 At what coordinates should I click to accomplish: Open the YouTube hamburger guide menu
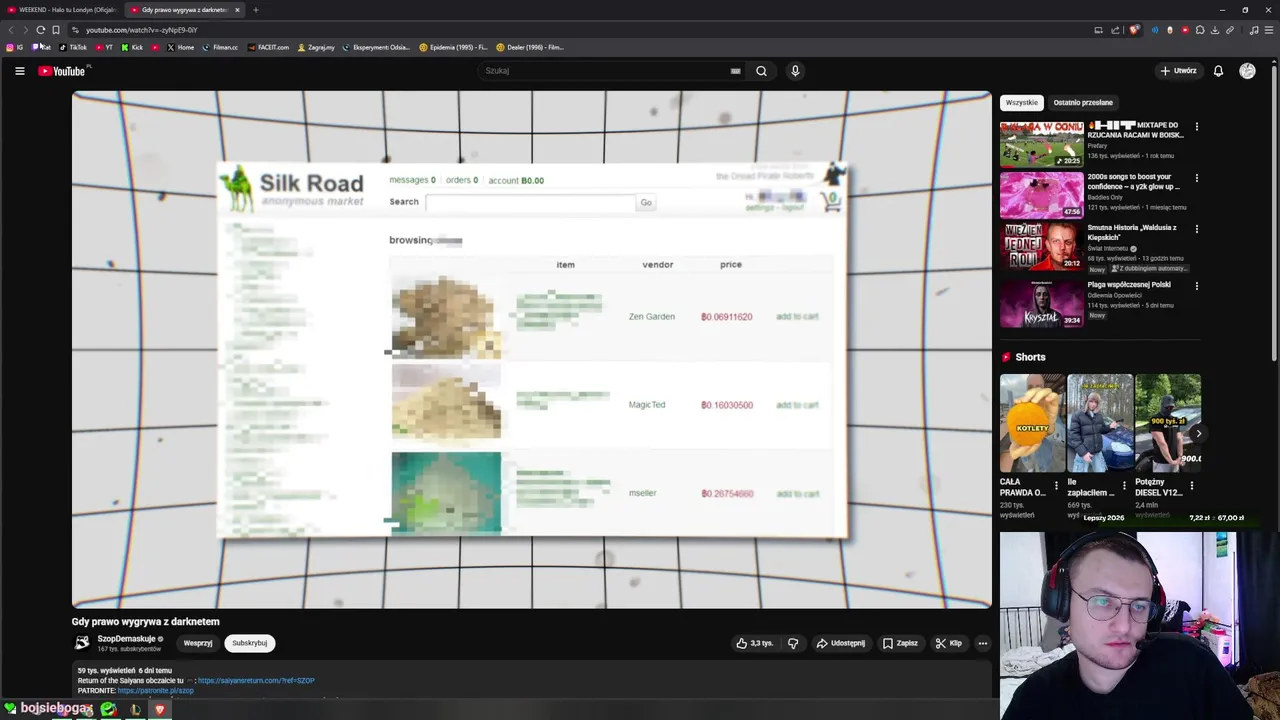point(19,71)
